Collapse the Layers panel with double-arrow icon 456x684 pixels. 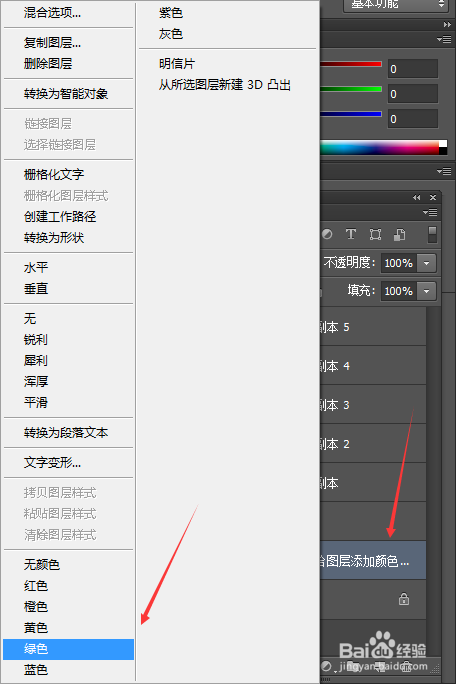pyautogui.click(x=417, y=198)
